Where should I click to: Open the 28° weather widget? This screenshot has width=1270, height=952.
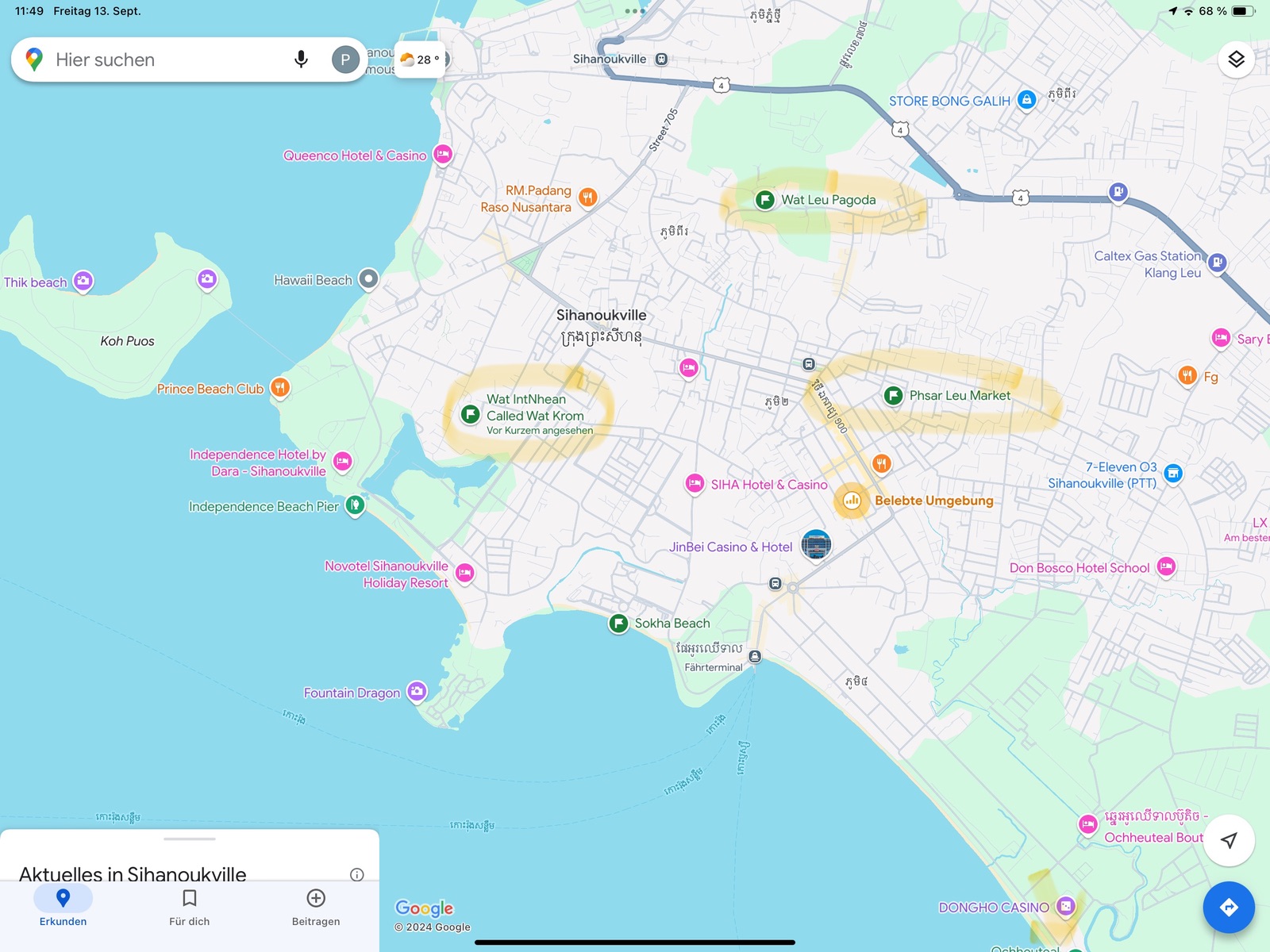tap(421, 59)
